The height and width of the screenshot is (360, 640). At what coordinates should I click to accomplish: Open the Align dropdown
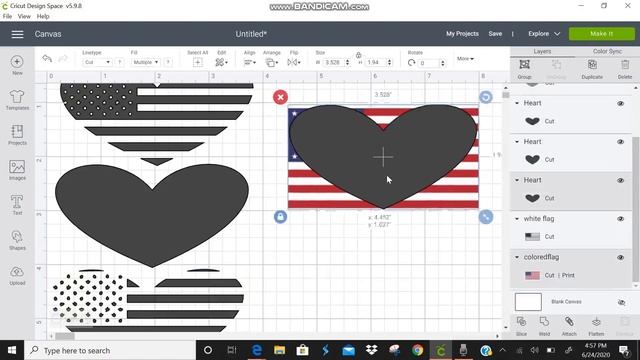(250, 62)
